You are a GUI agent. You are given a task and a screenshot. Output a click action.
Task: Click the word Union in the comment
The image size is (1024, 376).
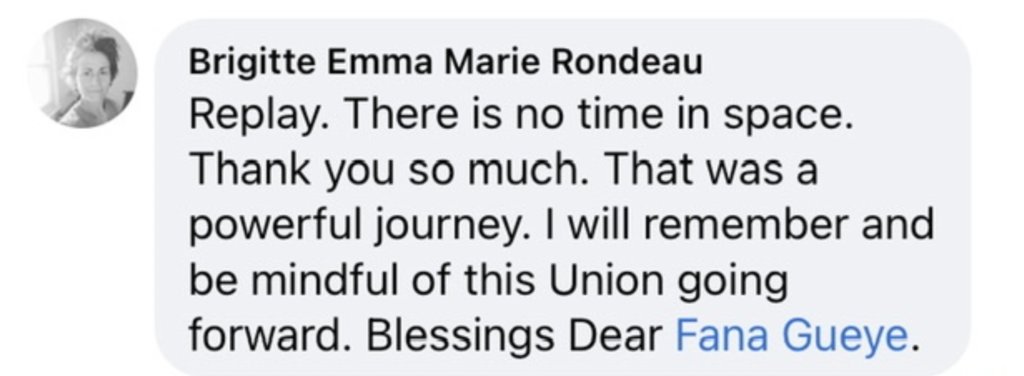point(606,281)
